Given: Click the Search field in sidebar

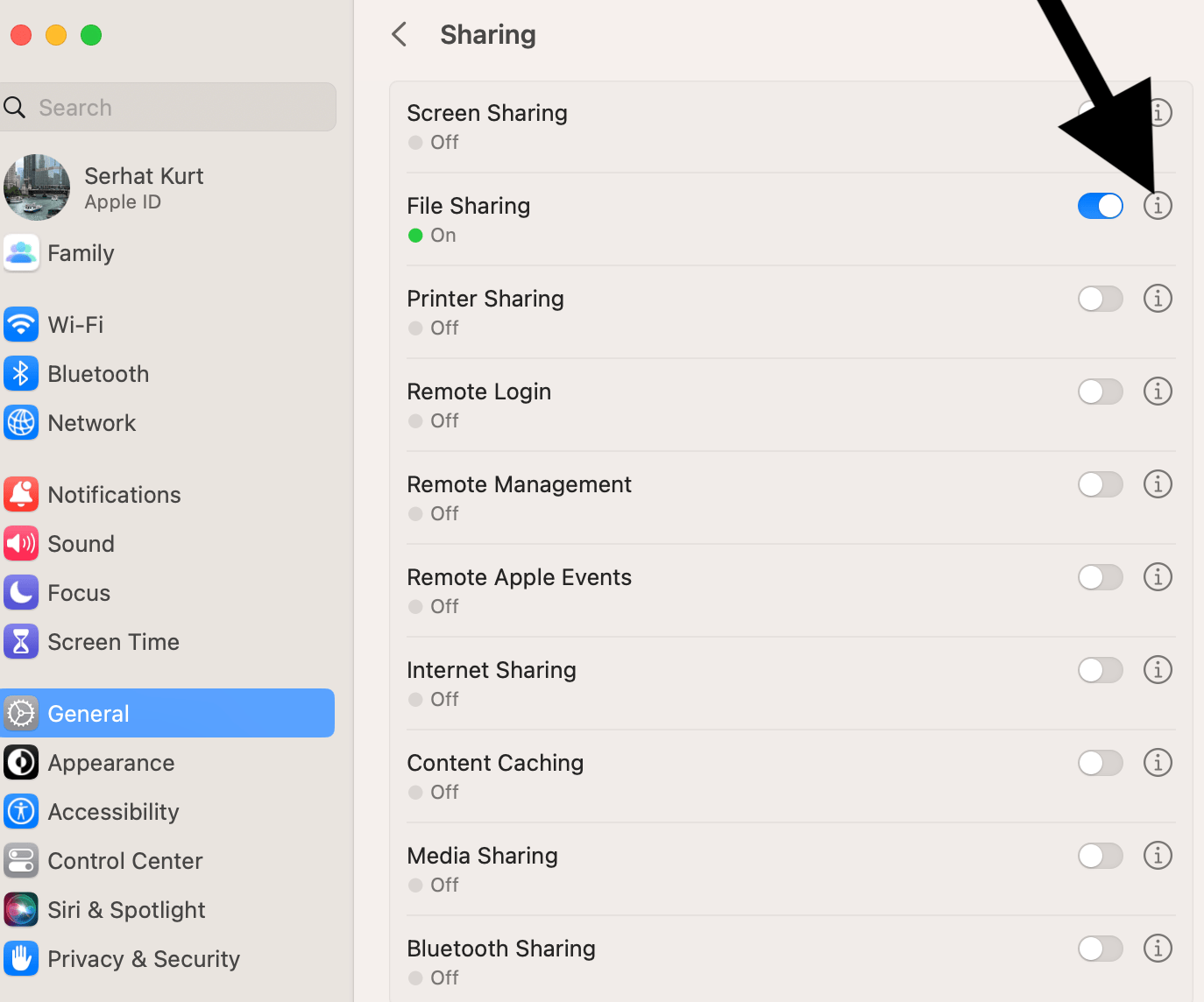Looking at the screenshot, I should tap(167, 108).
